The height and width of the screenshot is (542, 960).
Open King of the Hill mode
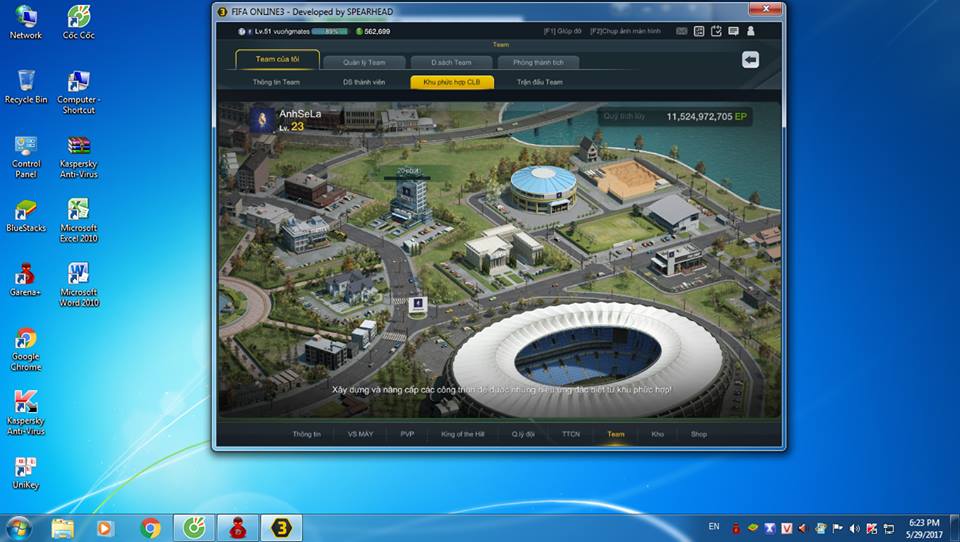coord(462,434)
